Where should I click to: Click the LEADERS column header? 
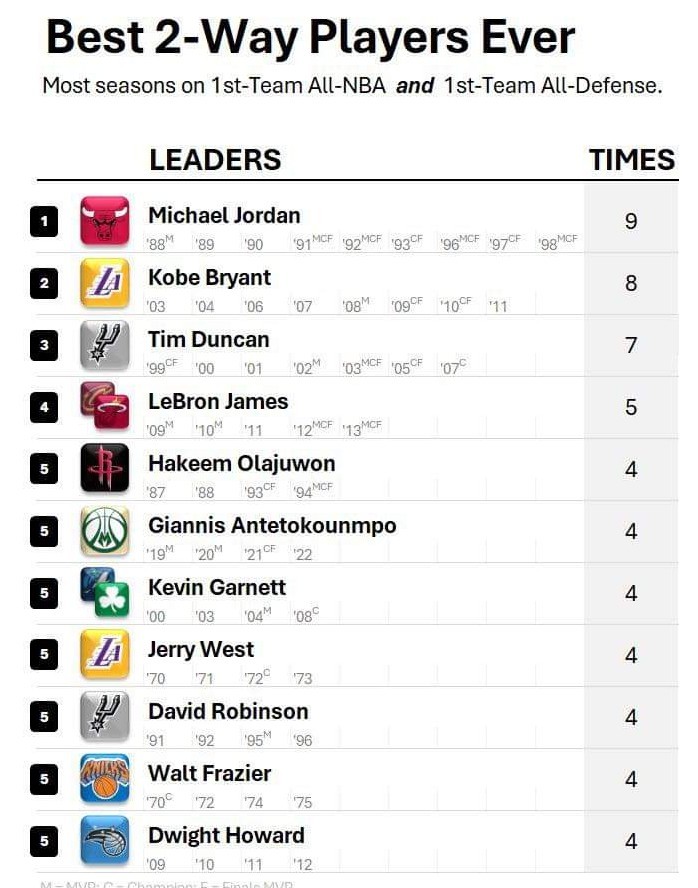coord(215,160)
